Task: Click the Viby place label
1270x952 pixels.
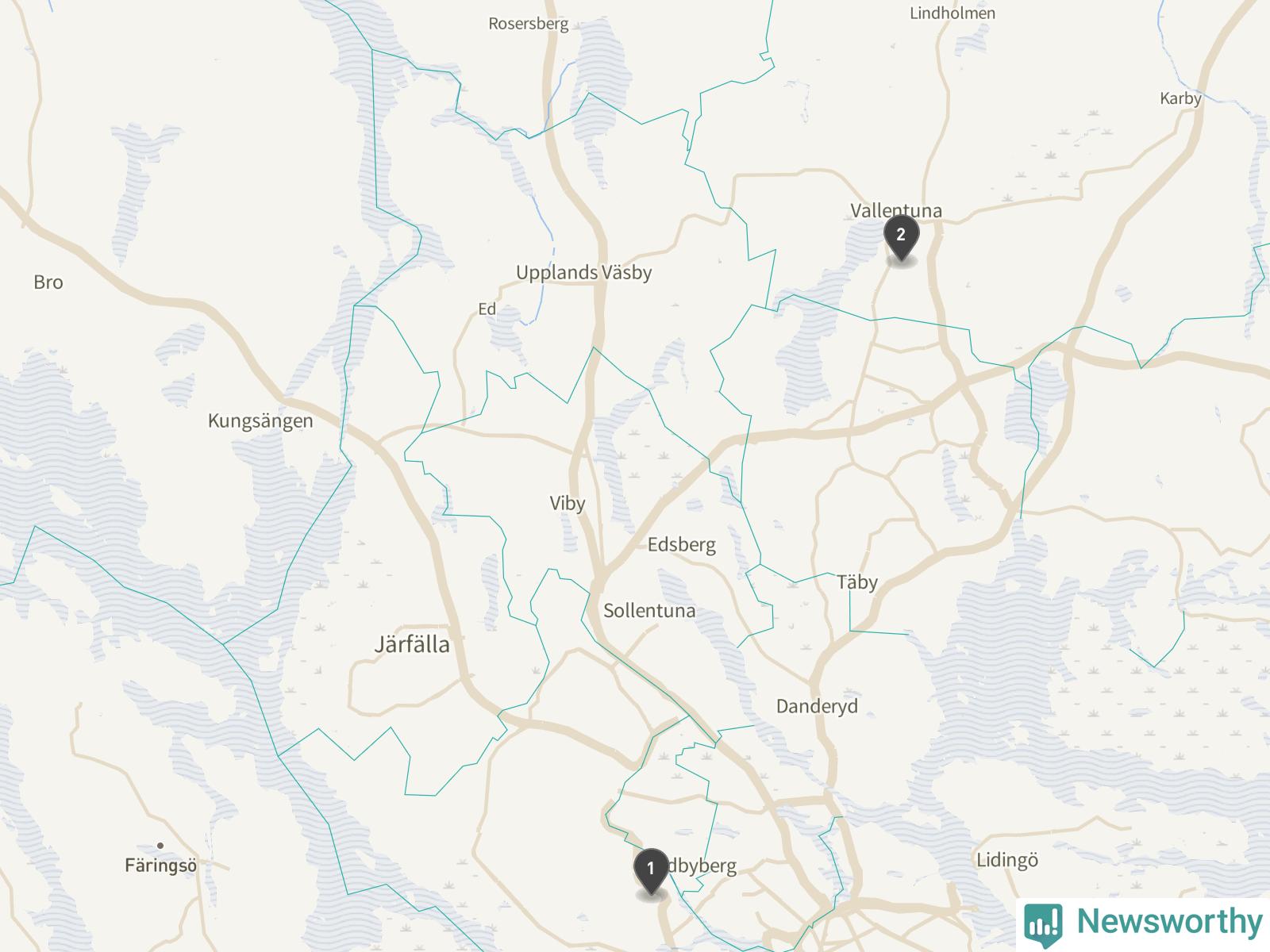Action: pyautogui.click(x=568, y=504)
